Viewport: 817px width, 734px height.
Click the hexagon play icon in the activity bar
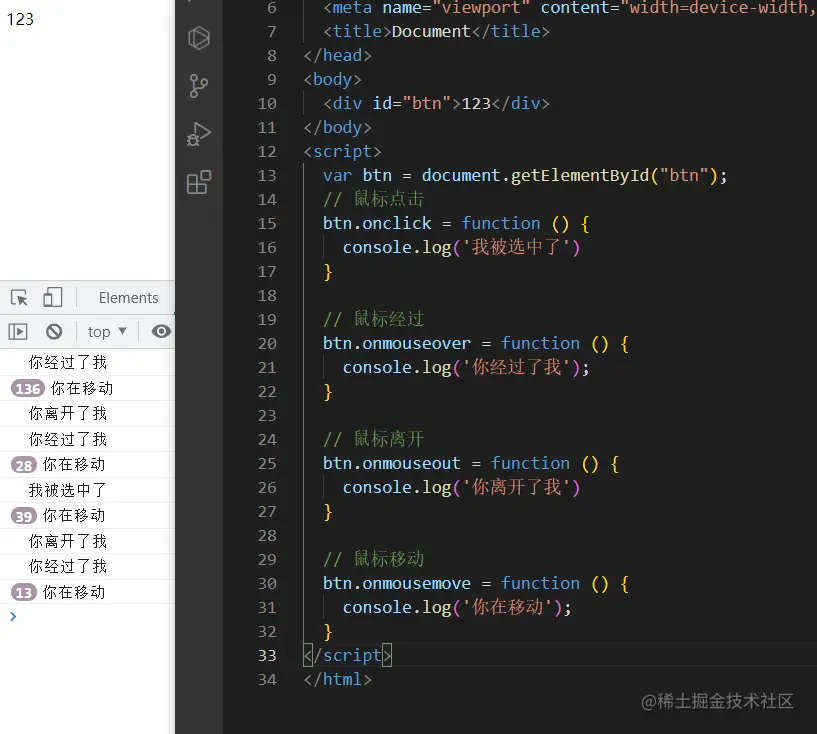tap(199, 38)
